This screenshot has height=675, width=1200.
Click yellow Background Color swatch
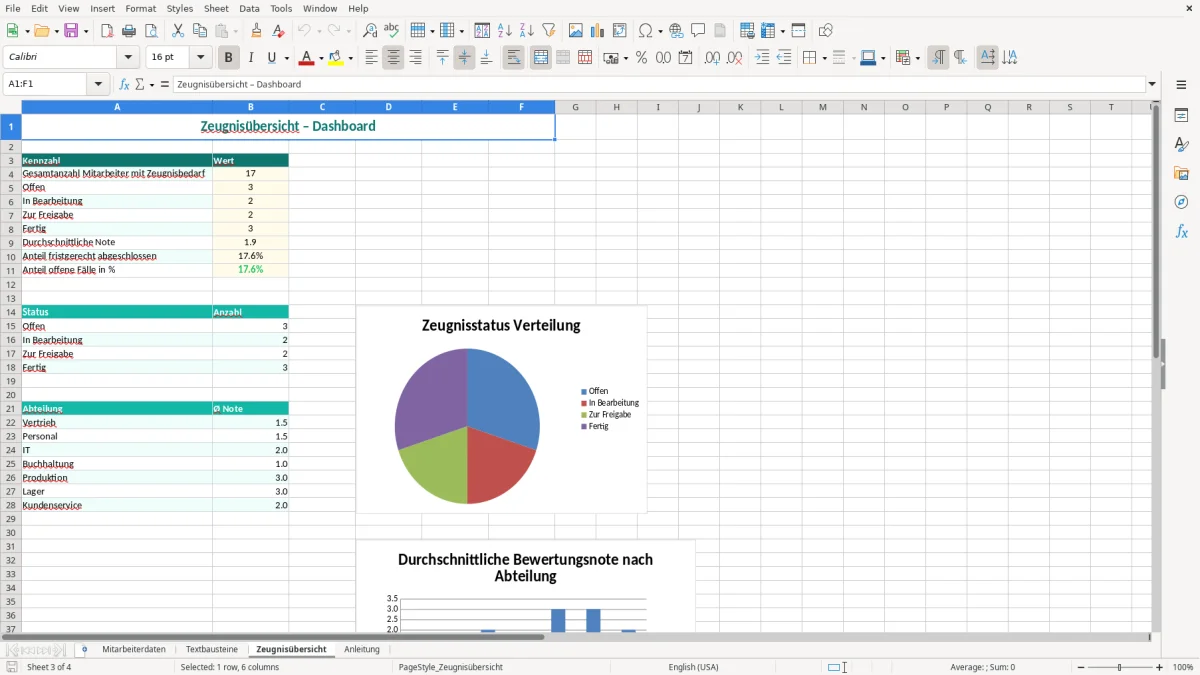coord(337,58)
